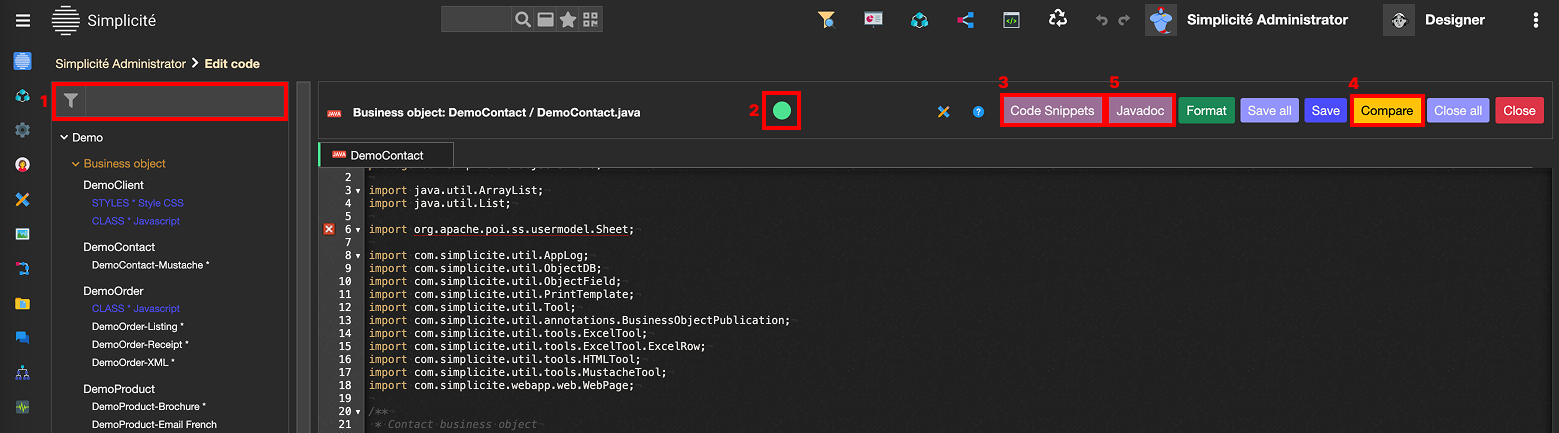The image size is (1559, 433).
Task: Fold the import group at line 8
Action: tap(358, 255)
